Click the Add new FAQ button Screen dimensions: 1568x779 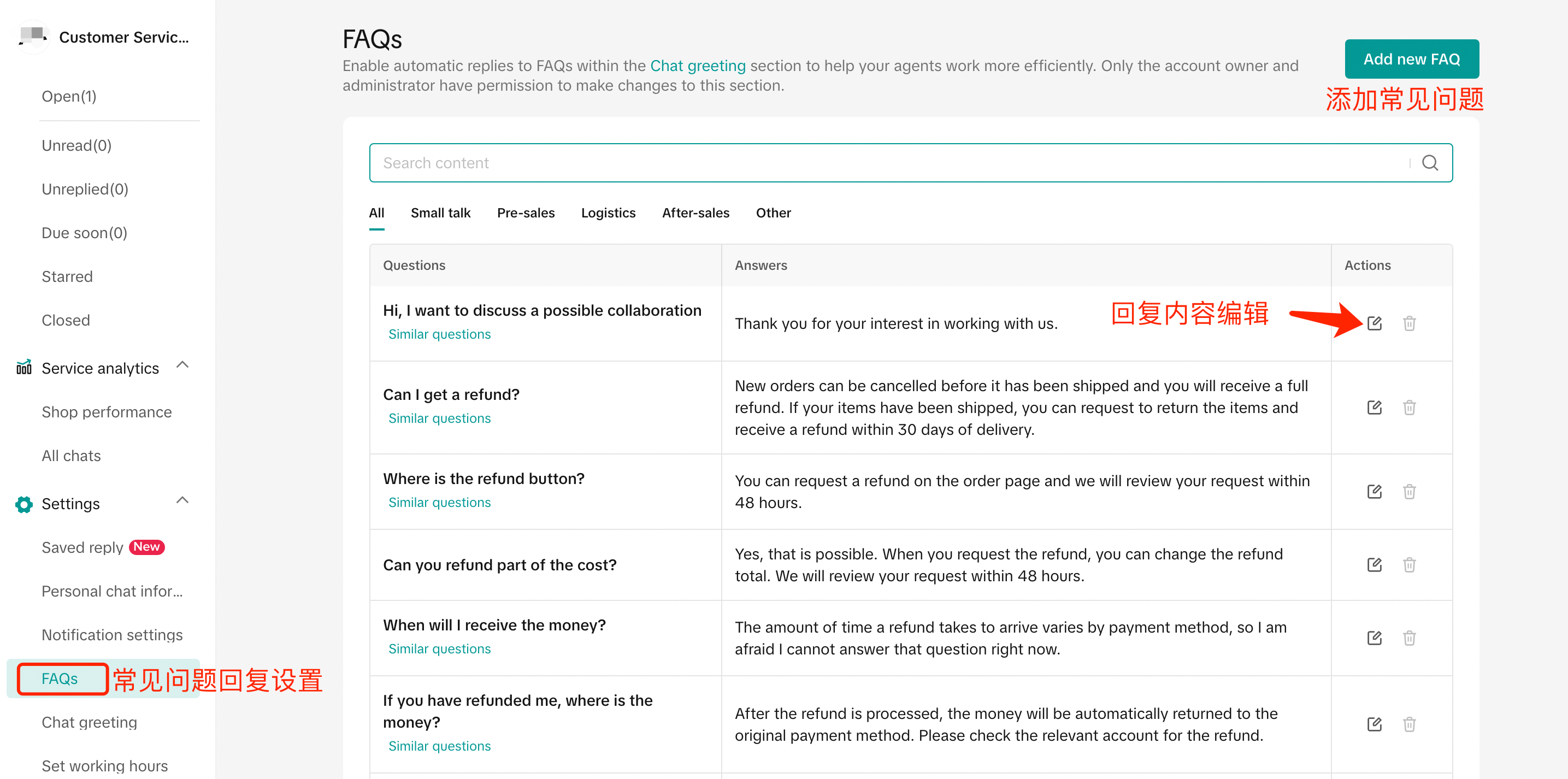[x=1411, y=59]
